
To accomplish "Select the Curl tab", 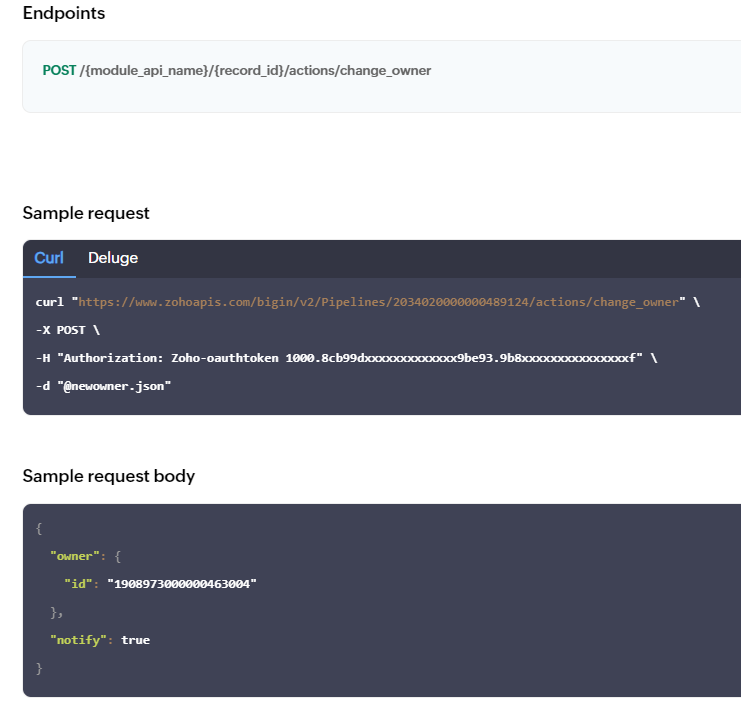I will click(49, 258).
